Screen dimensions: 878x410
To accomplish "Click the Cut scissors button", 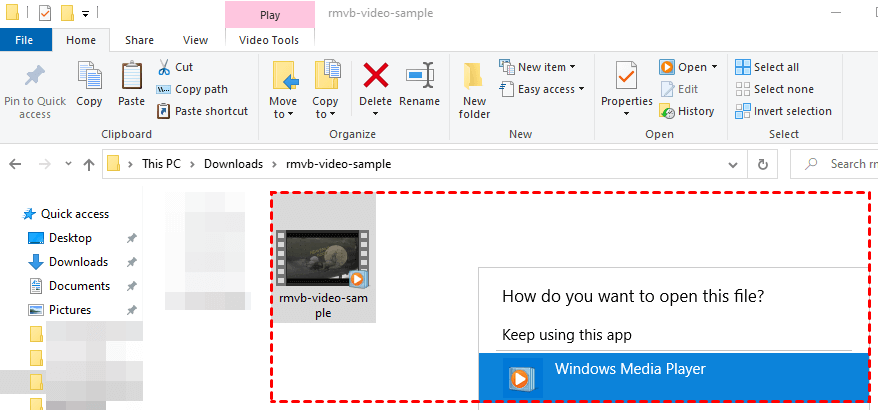I will tap(175, 67).
